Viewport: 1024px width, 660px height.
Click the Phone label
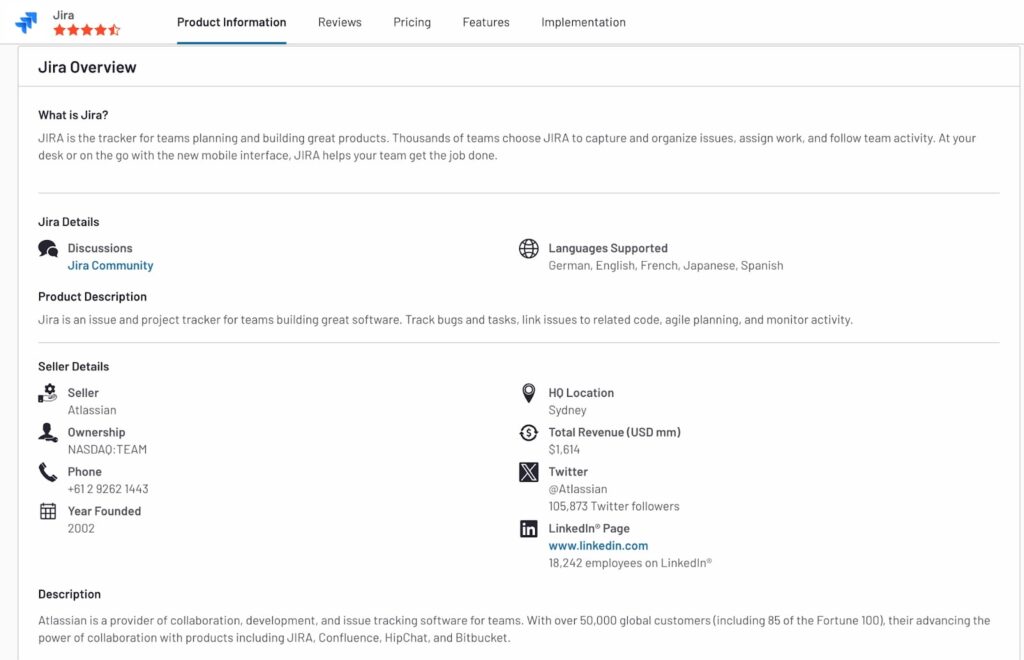pyautogui.click(x=85, y=471)
